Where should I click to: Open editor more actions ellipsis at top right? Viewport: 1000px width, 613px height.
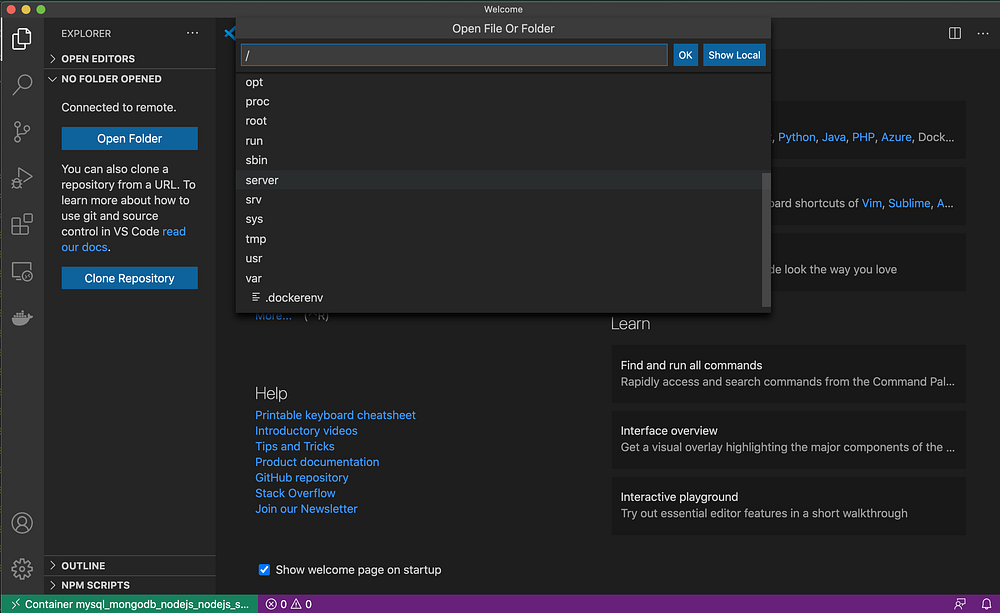[x=983, y=33]
